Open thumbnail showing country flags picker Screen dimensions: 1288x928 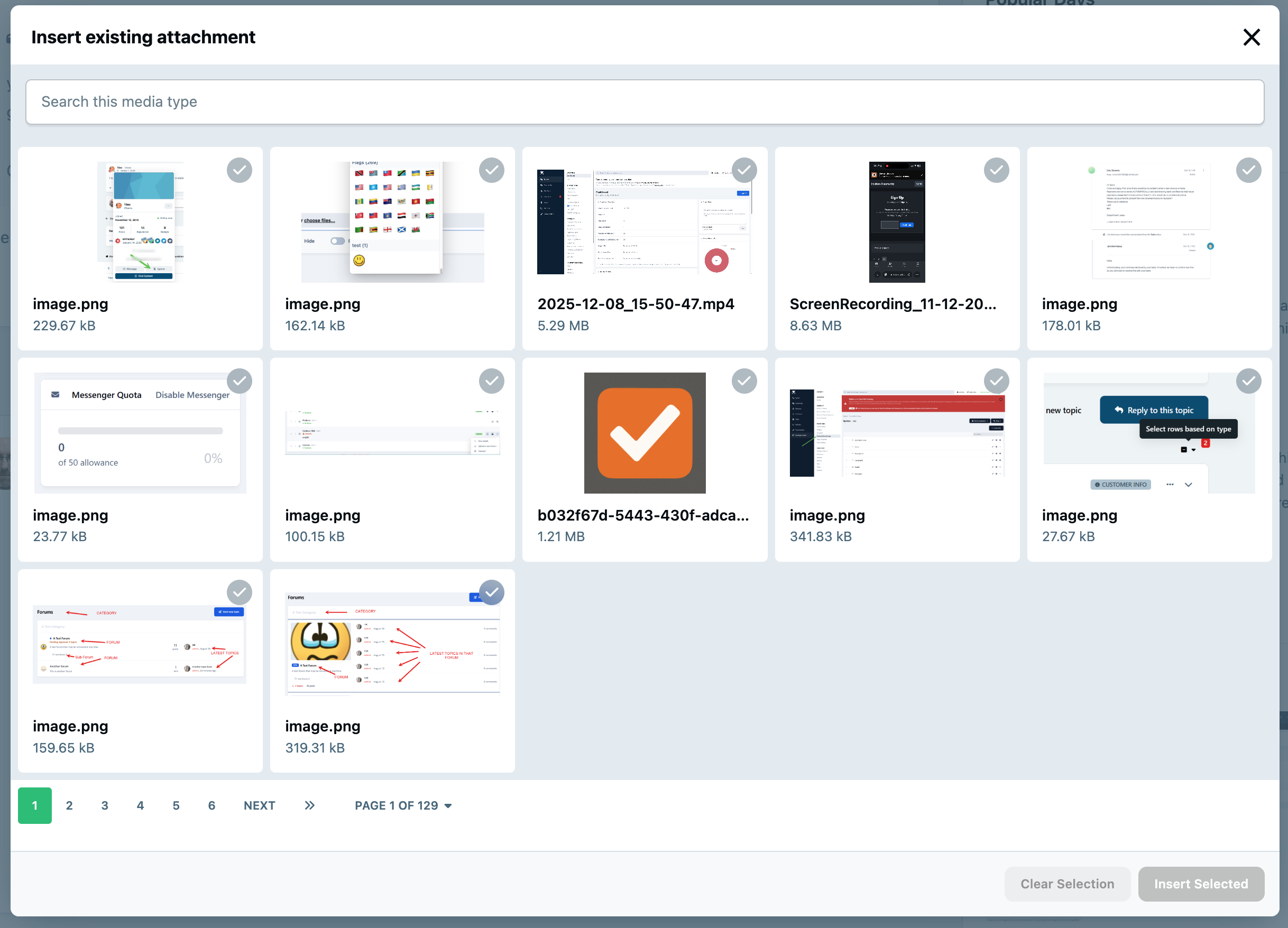pos(392,222)
